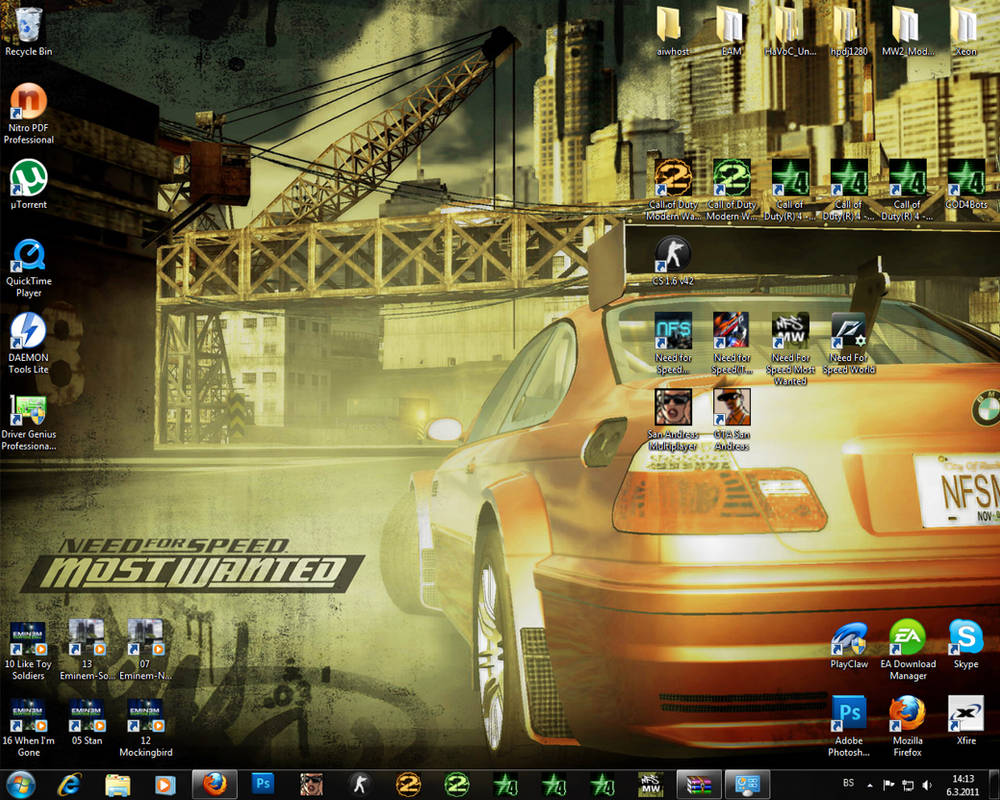Select the Nitro PDF Professional desktop shortcut
1000x800 pixels.
(28, 102)
